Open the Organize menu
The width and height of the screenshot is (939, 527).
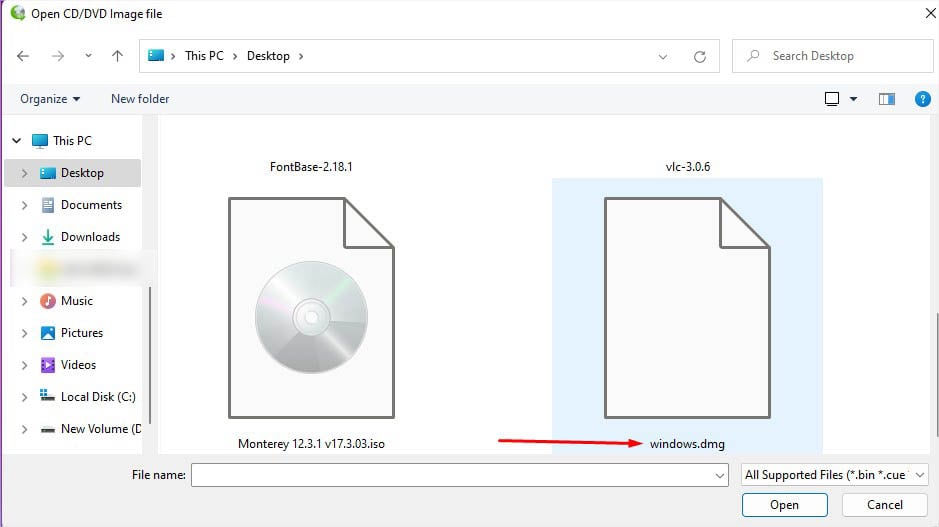(x=50, y=99)
